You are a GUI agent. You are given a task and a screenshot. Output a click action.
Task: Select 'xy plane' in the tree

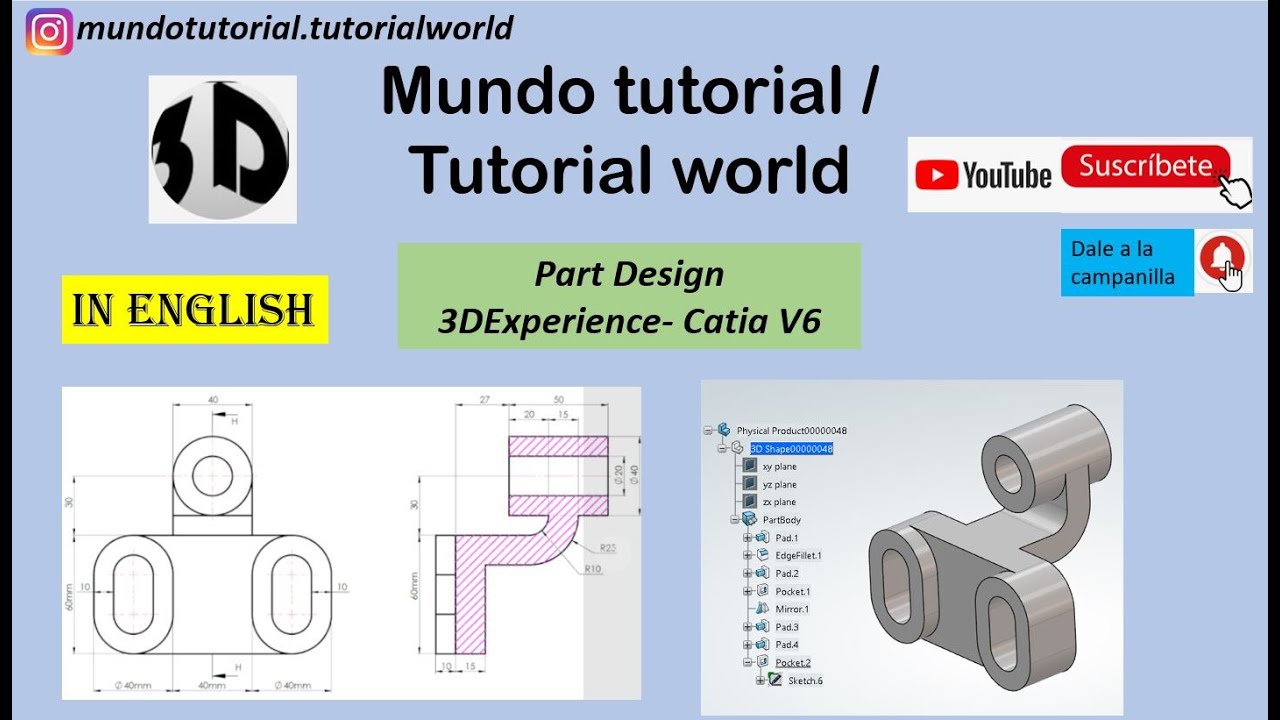(x=780, y=467)
